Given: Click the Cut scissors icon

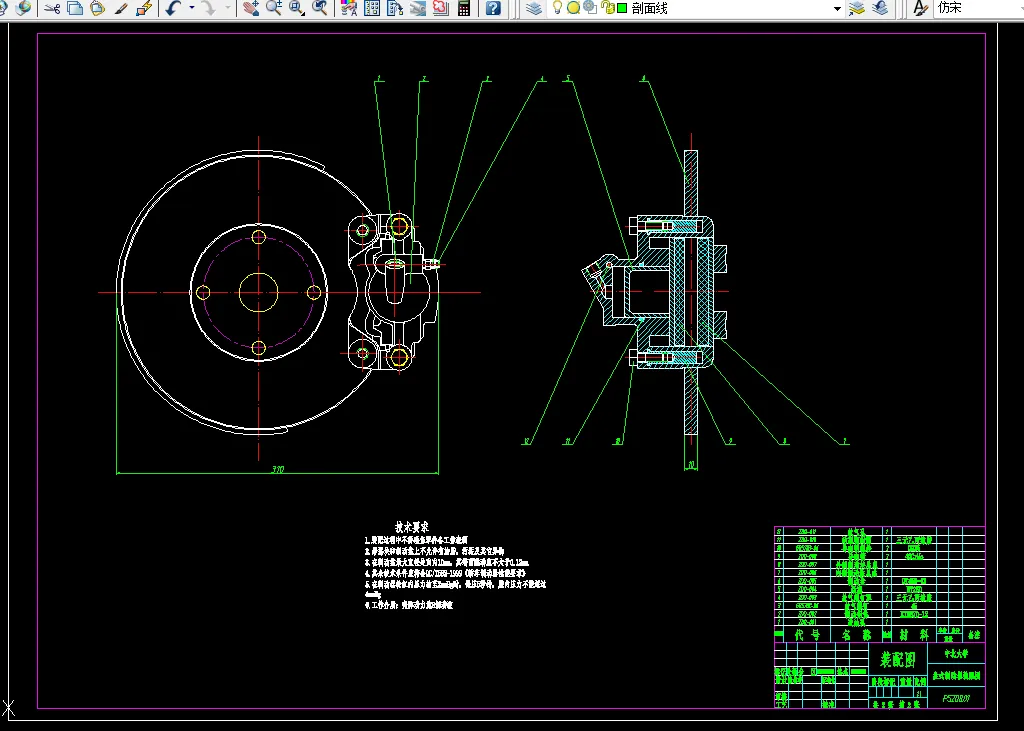Looking at the screenshot, I should pyautogui.click(x=52, y=8).
